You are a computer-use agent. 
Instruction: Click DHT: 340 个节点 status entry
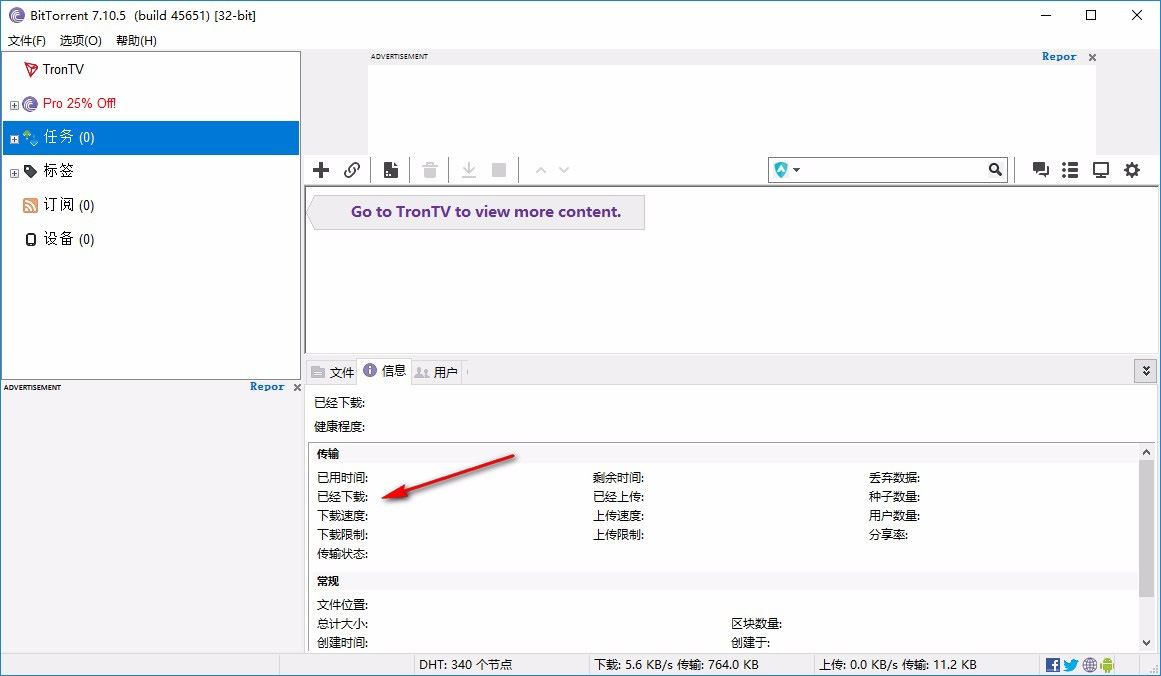pyautogui.click(x=466, y=665)
